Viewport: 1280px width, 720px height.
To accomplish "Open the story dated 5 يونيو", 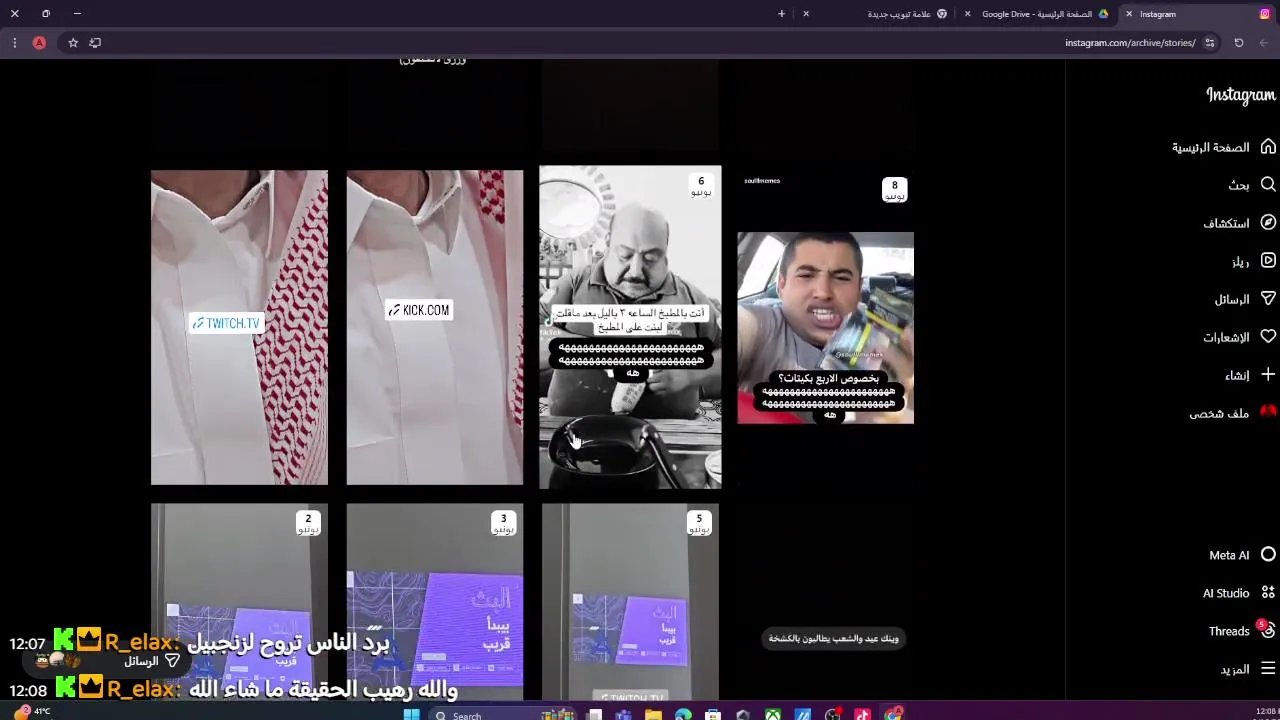I will point(630,601).
